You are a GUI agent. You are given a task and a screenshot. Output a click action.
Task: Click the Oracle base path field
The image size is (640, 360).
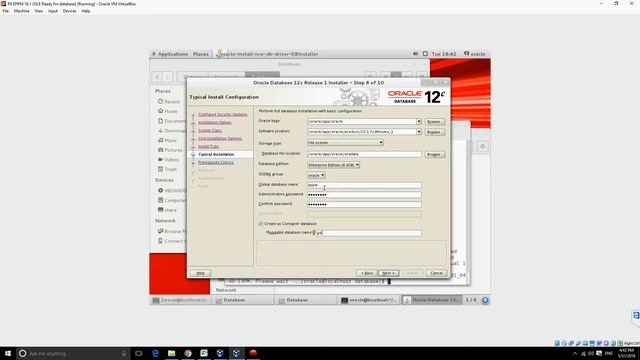point(362,122)
